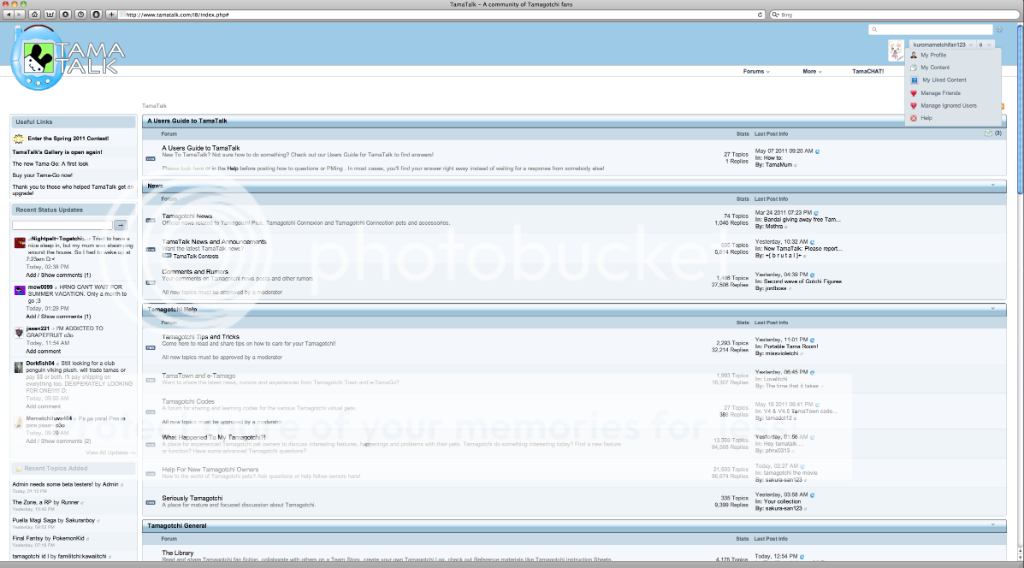Go back with the browser back arrow

point(8,14)
